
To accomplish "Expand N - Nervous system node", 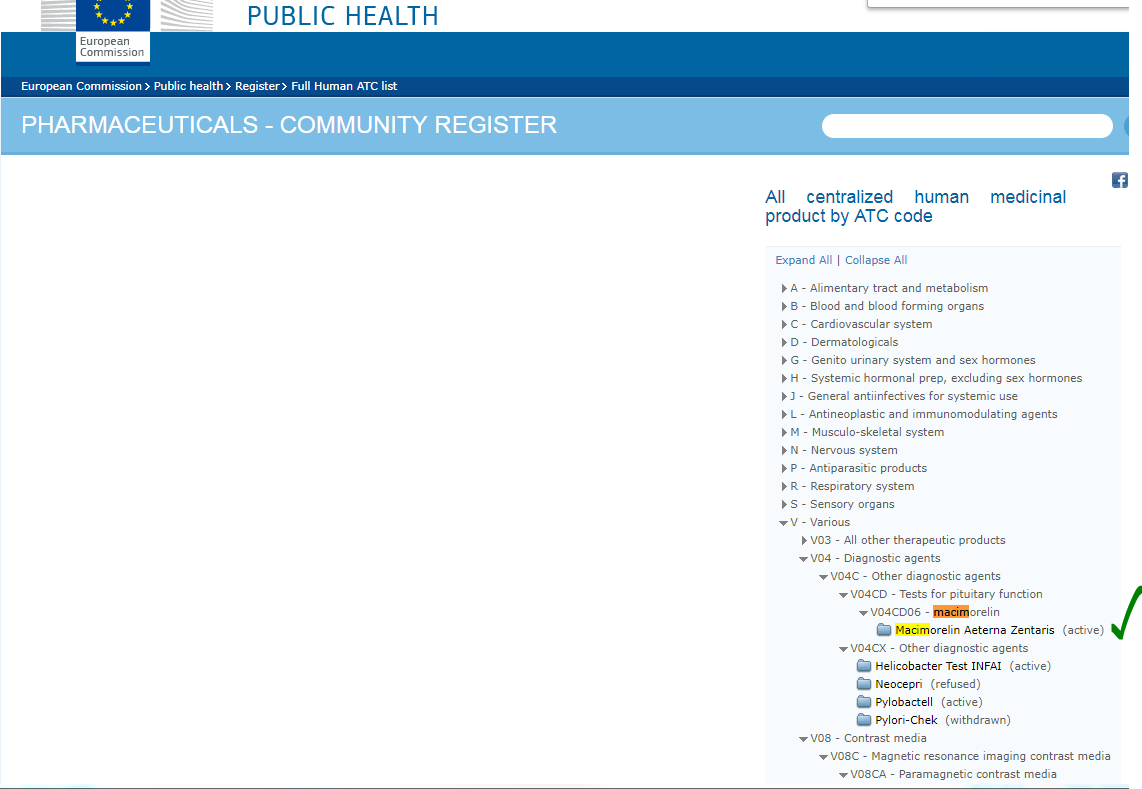I will click(x=784, y=450).
